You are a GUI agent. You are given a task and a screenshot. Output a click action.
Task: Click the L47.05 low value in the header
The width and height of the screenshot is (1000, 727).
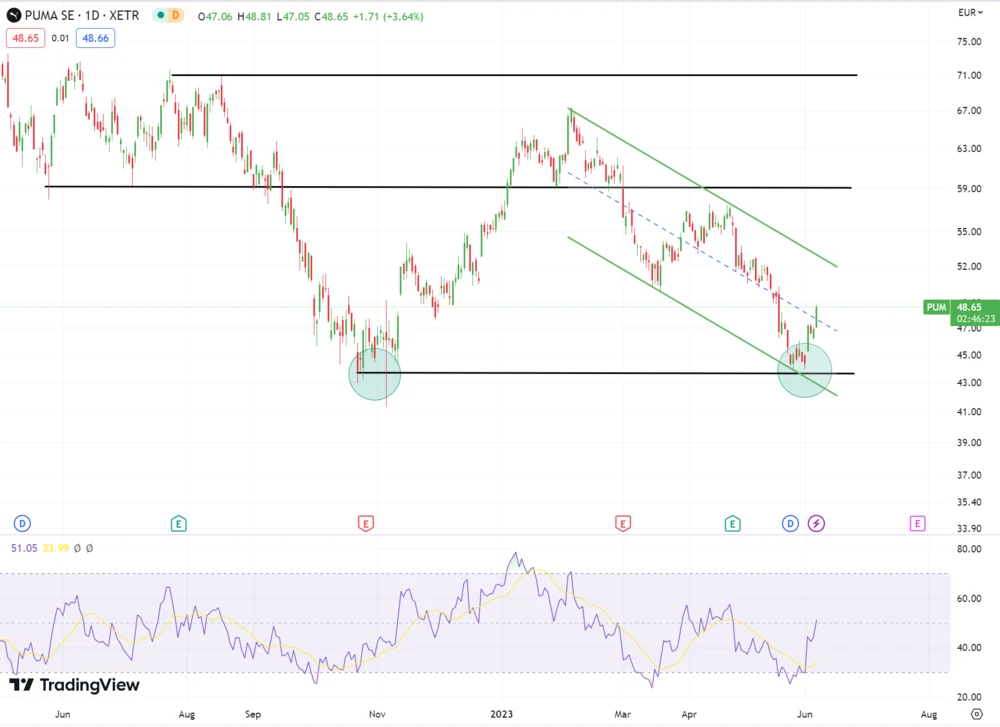[293, 17]
